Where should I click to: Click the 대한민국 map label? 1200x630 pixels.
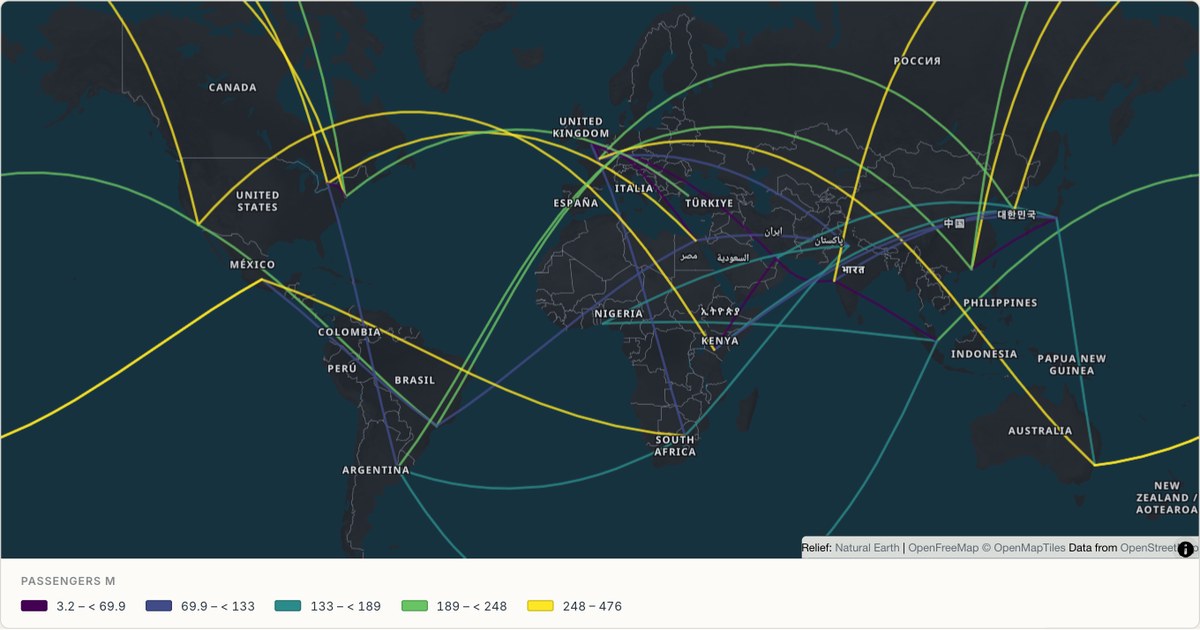(1017, 214)
